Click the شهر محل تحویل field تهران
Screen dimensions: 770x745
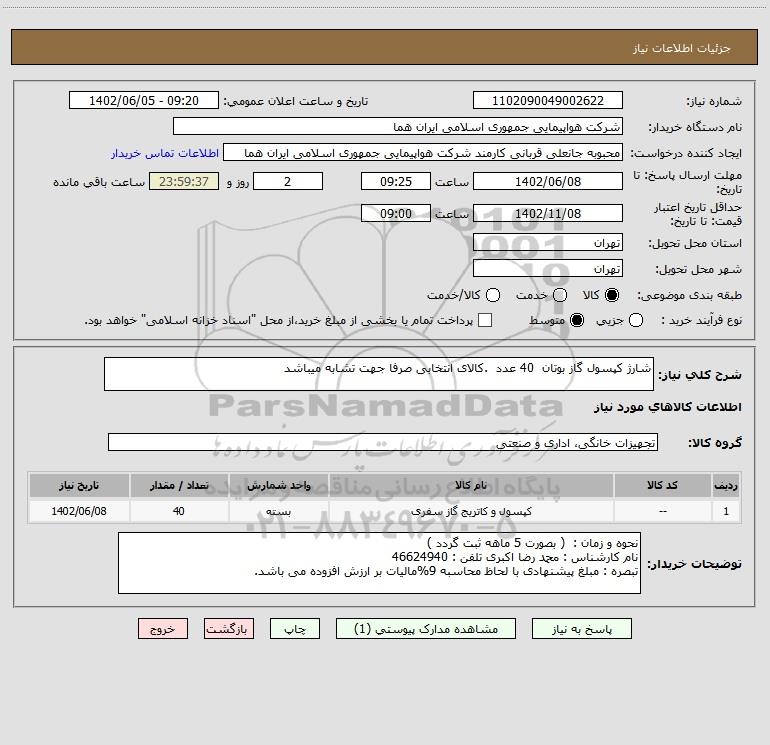pyautogui.click(x=548, y=269)
